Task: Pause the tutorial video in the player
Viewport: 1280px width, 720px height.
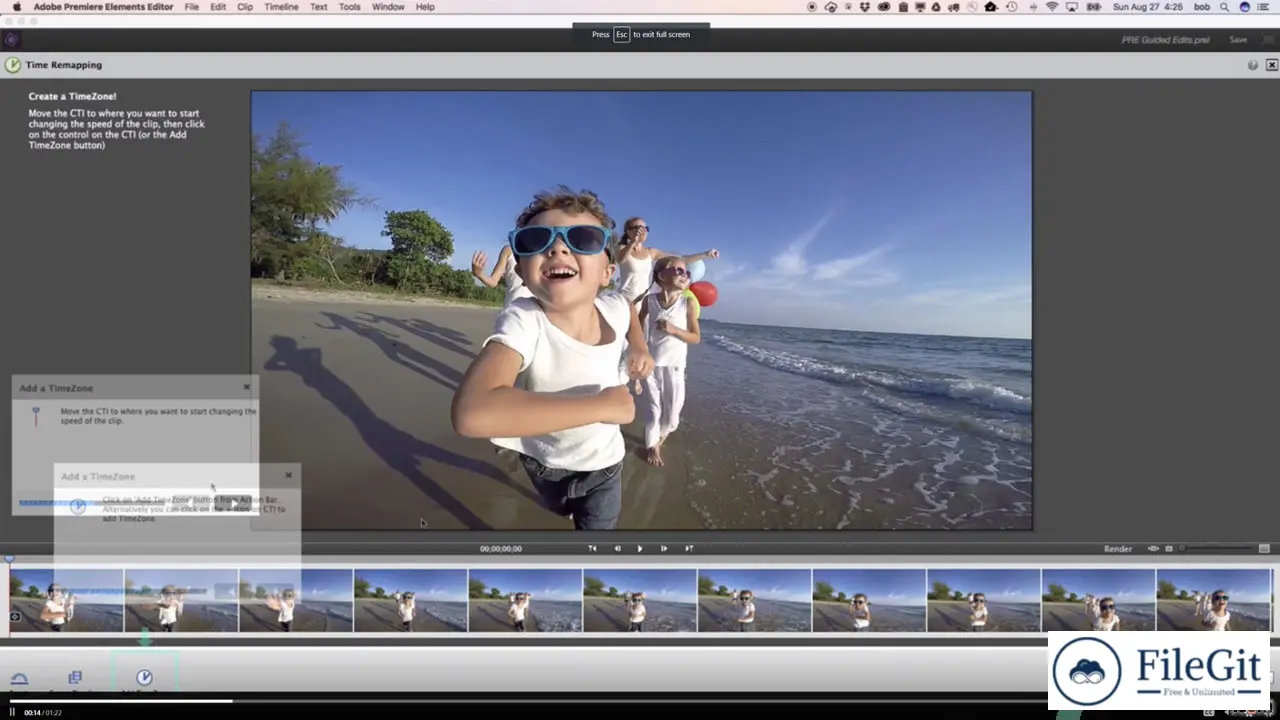Action: coord(12,712)
